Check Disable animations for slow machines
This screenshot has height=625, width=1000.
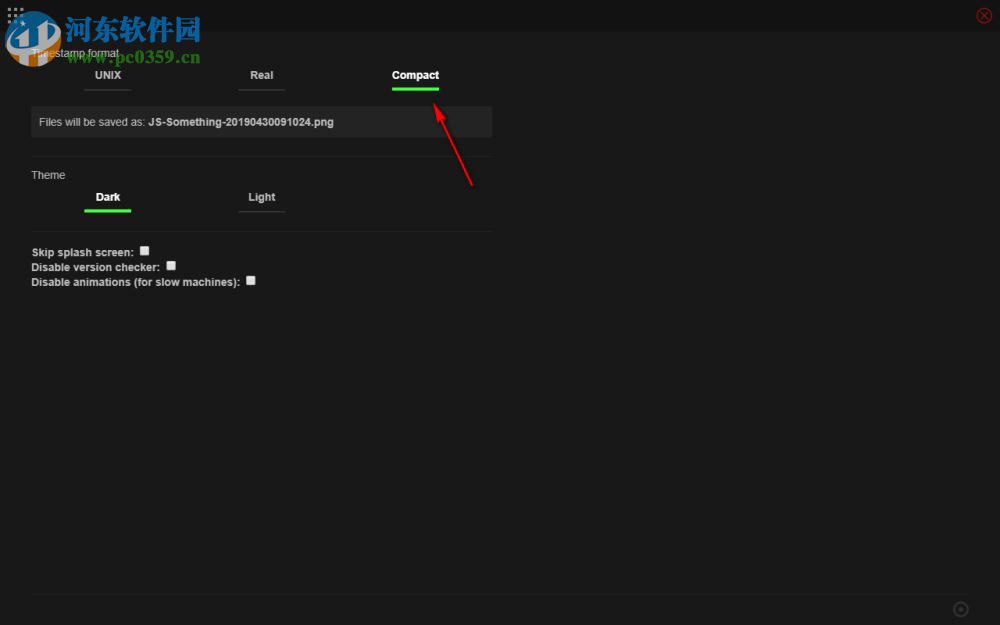pyautogui.click(x=251, y=281)
